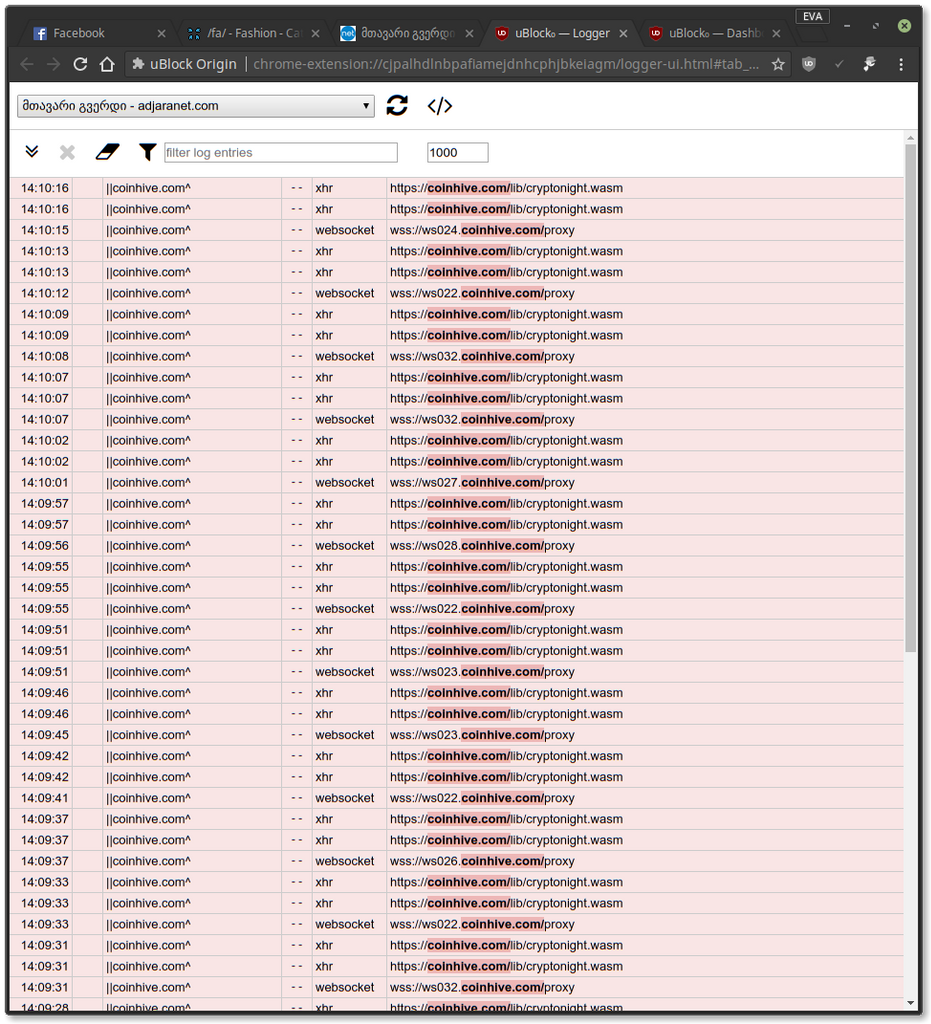Screen dimensions: 931x1024
Task: Click uBlock Origin shield extension icon
Action: coord(809,64)
